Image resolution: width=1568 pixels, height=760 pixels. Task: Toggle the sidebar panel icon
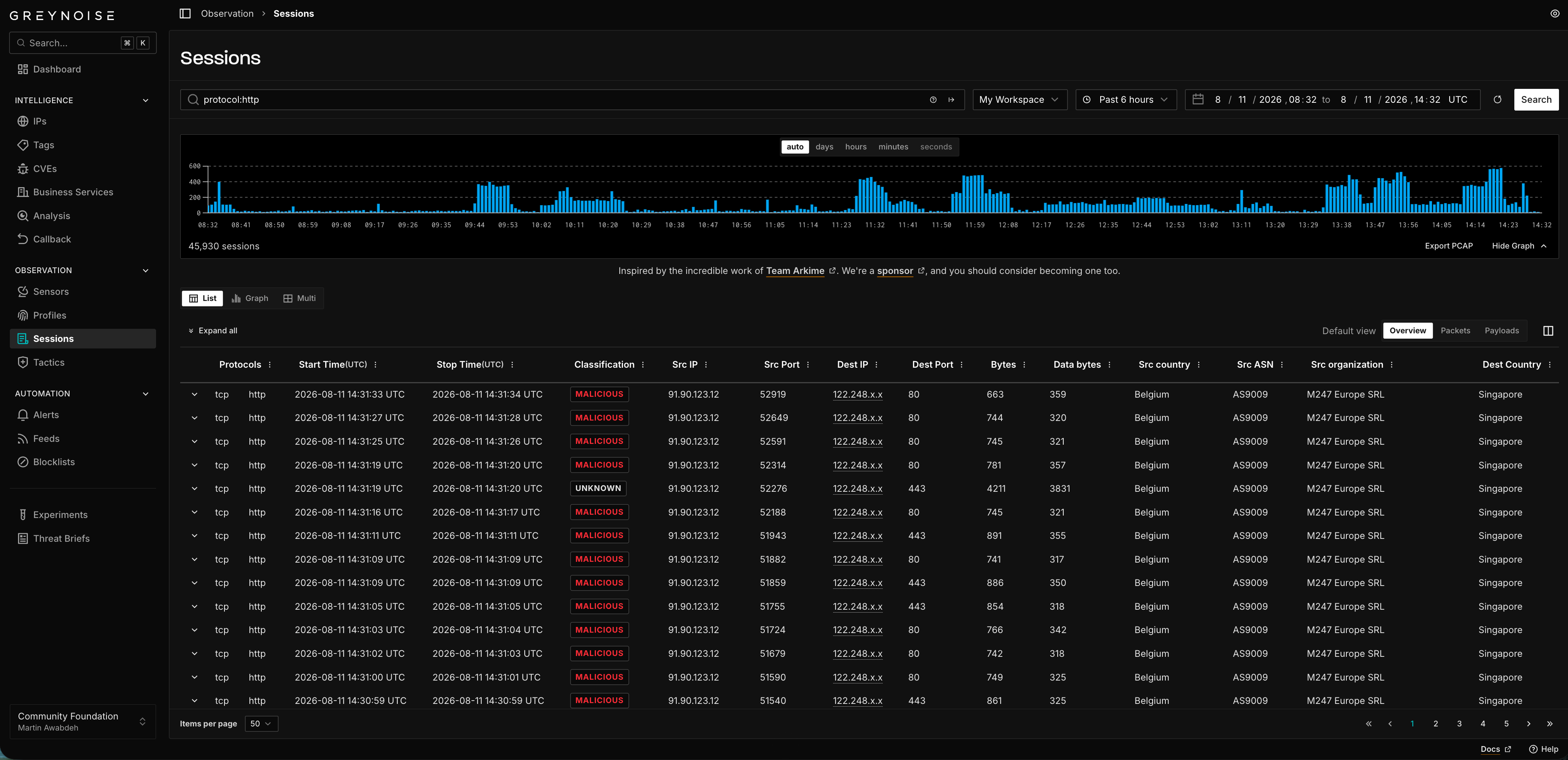pyautogui.click(x=185, y=14)
